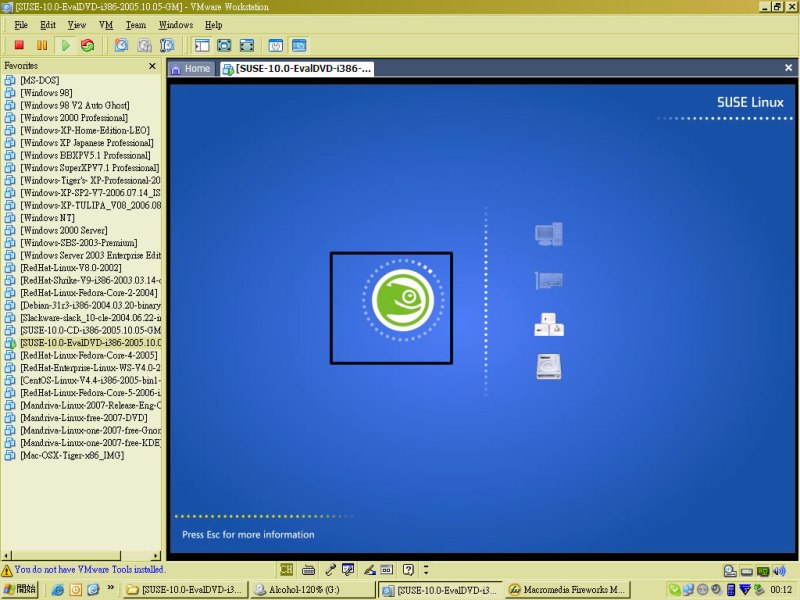The width and height of the screenshot is (800, 600).
Task: Select [Mac-OSX-Tiger-x86_IMG] favorite
Action: [72, 455]
